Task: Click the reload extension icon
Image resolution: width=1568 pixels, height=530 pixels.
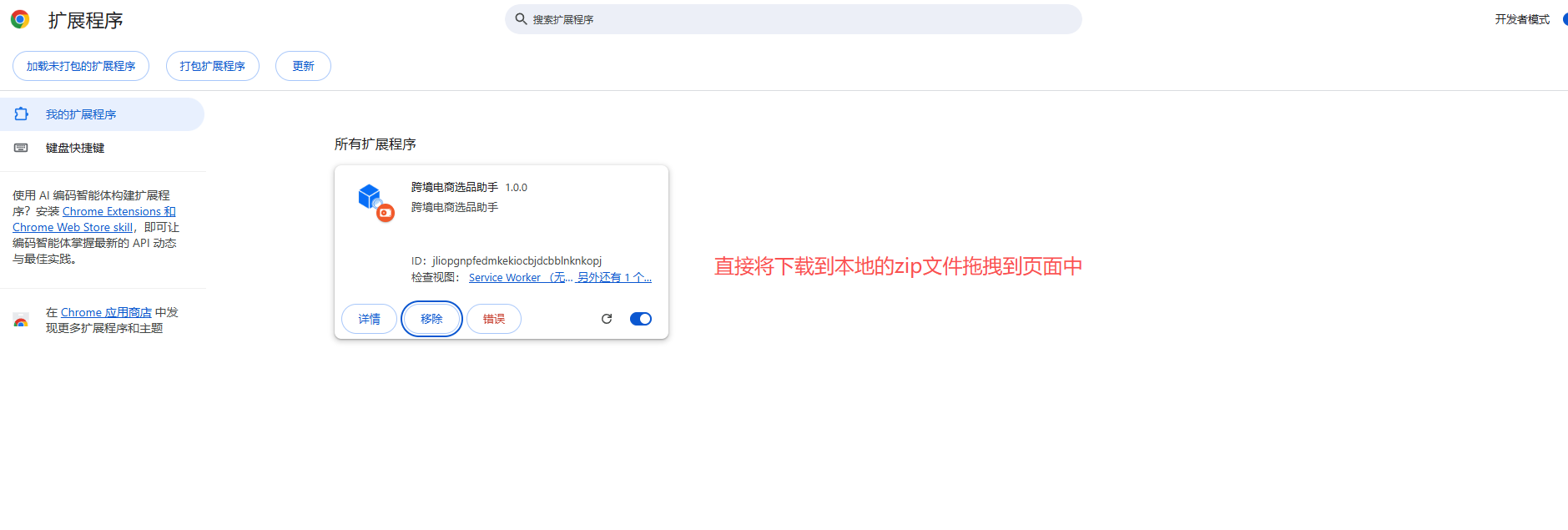Action: click(x=607, y=319)
